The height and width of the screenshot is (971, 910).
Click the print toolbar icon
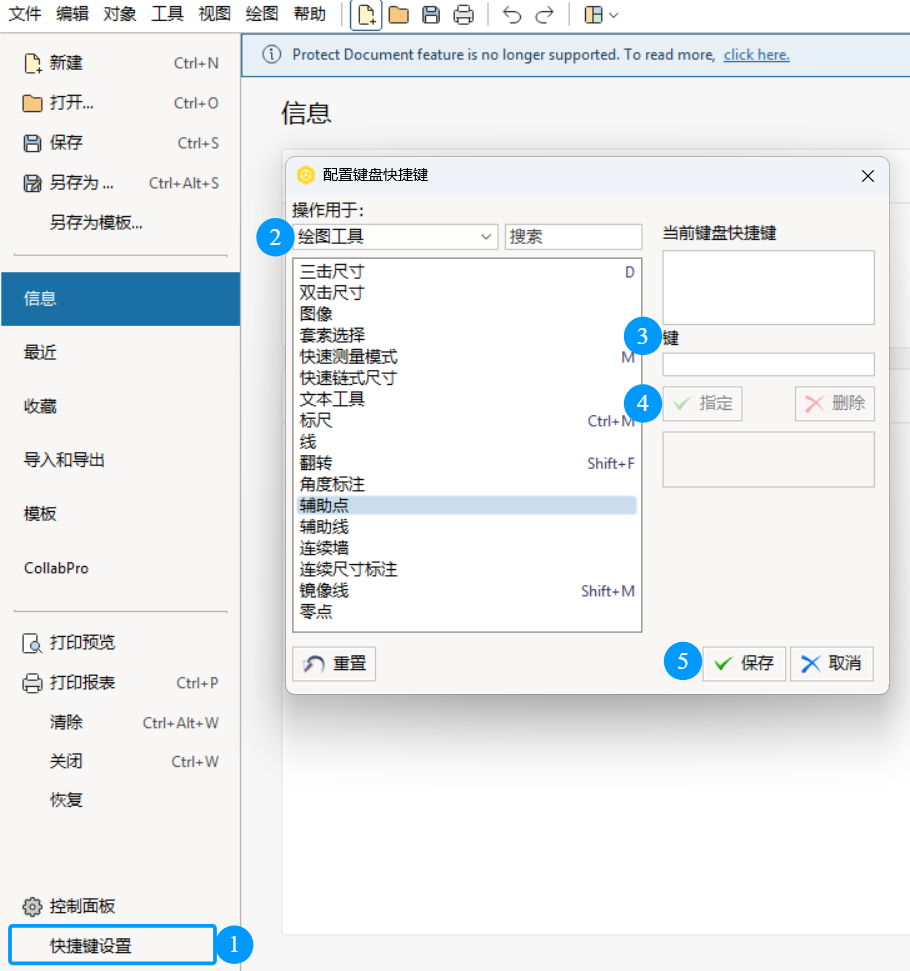tap(463, 15)
